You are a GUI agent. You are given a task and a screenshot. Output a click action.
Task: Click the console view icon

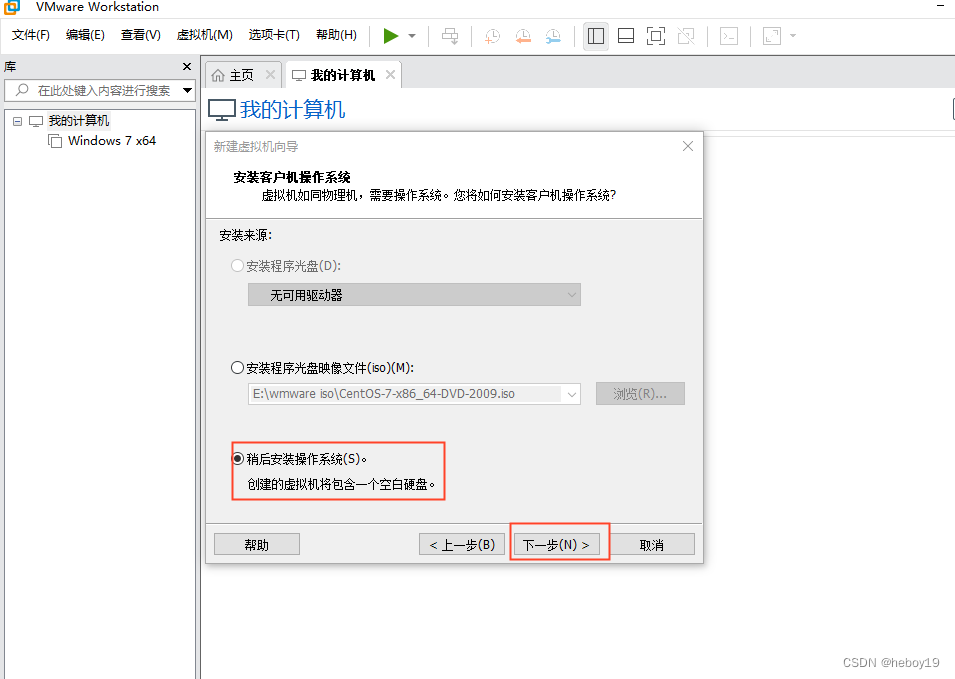[729, 36]
